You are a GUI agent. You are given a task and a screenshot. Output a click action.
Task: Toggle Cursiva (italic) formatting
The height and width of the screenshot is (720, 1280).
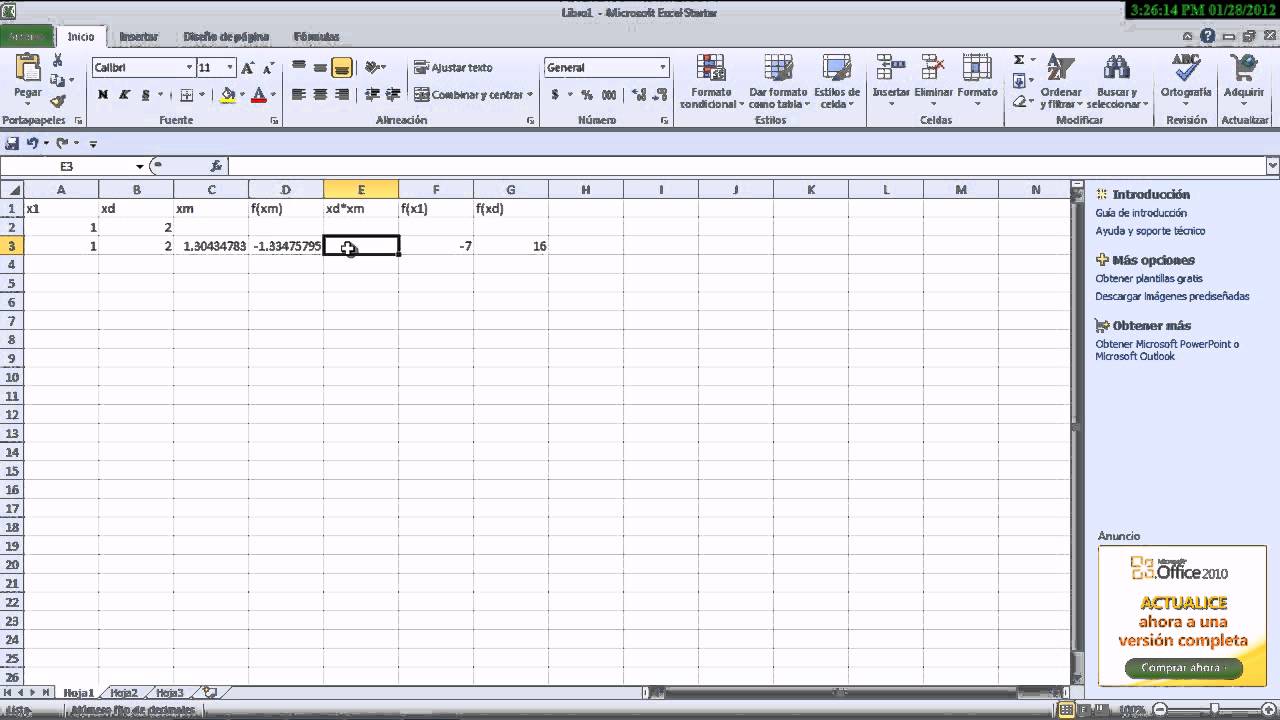coord(124,95)
